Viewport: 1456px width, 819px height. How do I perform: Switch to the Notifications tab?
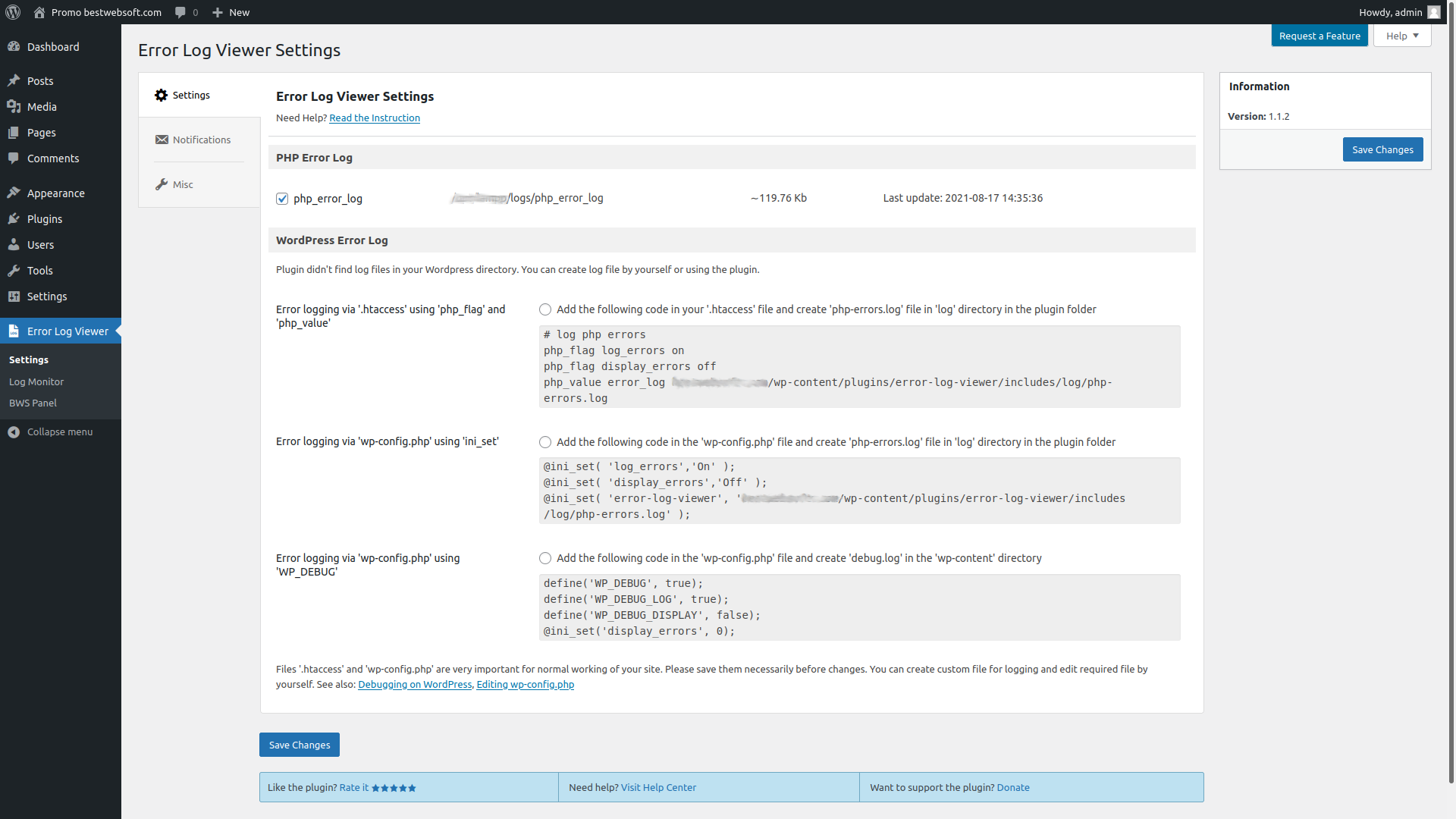click(x=201, y=140)
